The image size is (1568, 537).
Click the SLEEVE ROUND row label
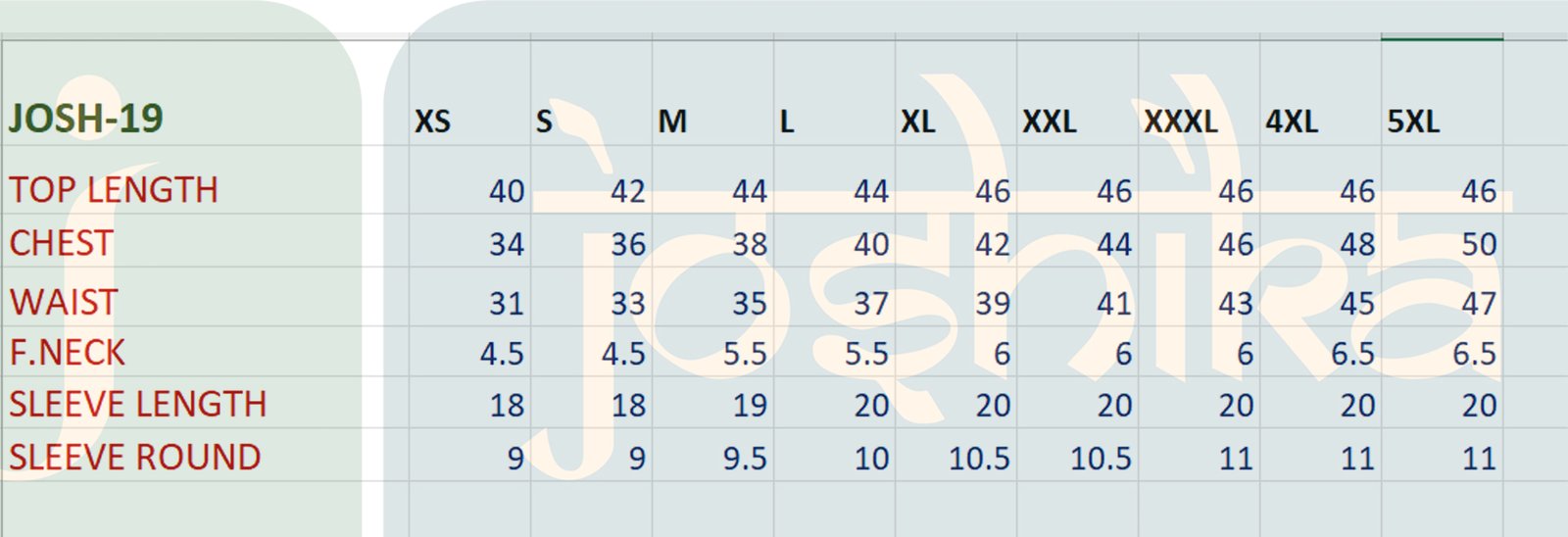click(x=135, y=458)
